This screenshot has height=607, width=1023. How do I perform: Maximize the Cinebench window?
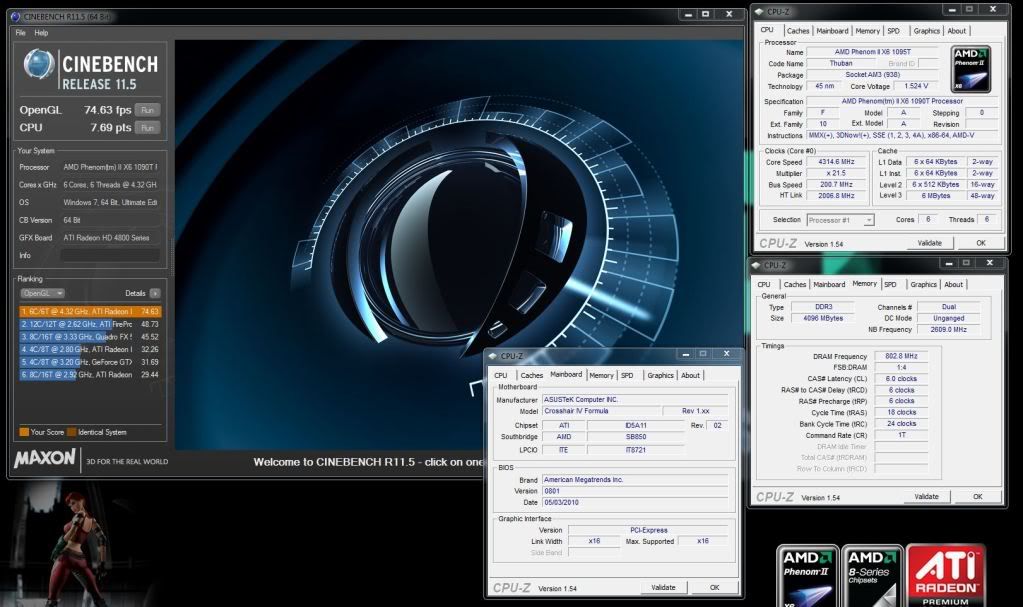(x=706, y=14)
